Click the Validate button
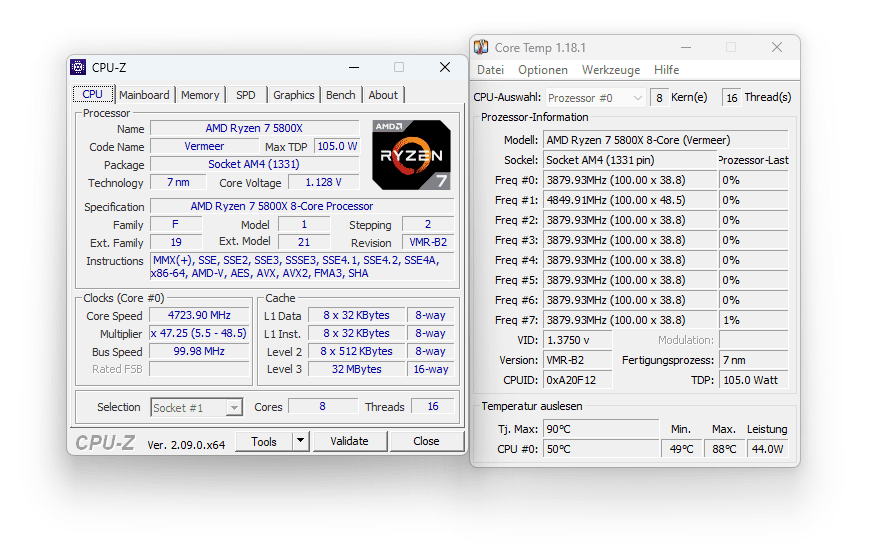Image resolution: width=872 pixels, height=548 pixels. [349, 442]
